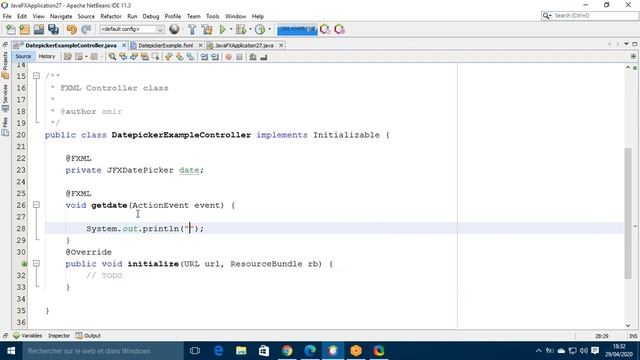
Task: Click the Search (Ctrl+I) field
Action: pyautogui.click(x=590, y=16)
